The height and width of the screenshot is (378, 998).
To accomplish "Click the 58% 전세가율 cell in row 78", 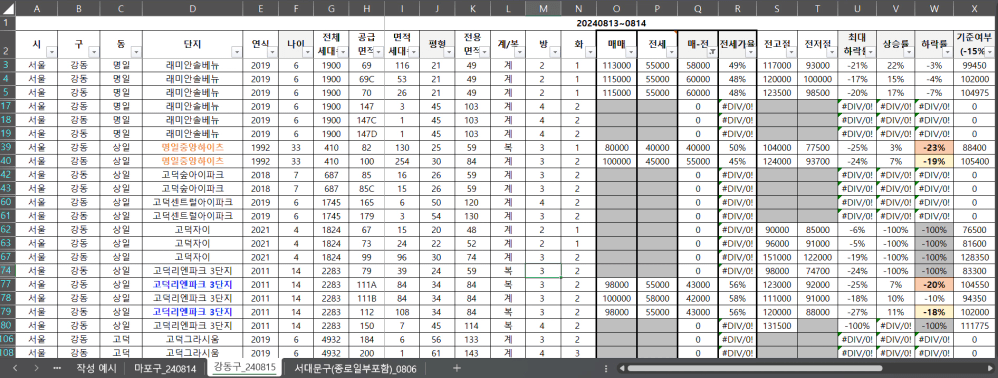I will [737, 298].
